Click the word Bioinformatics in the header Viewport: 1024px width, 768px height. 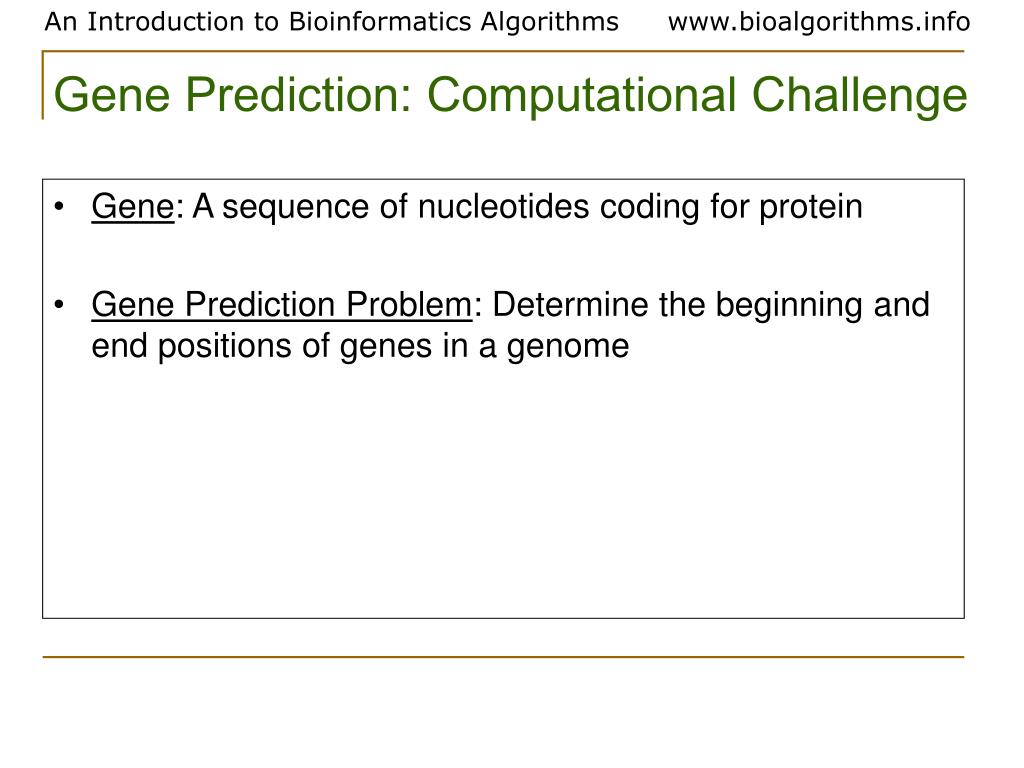point(379,22)
